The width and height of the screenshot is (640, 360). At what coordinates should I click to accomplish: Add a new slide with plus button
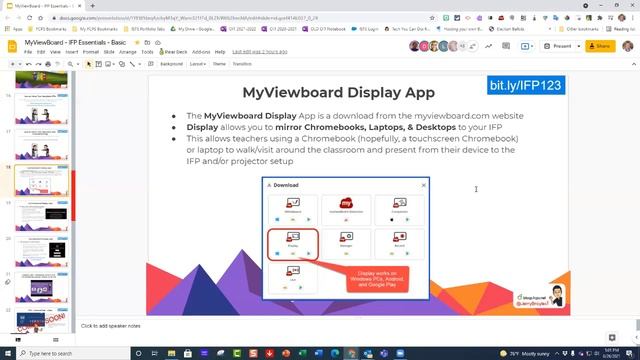pos(12,64)
